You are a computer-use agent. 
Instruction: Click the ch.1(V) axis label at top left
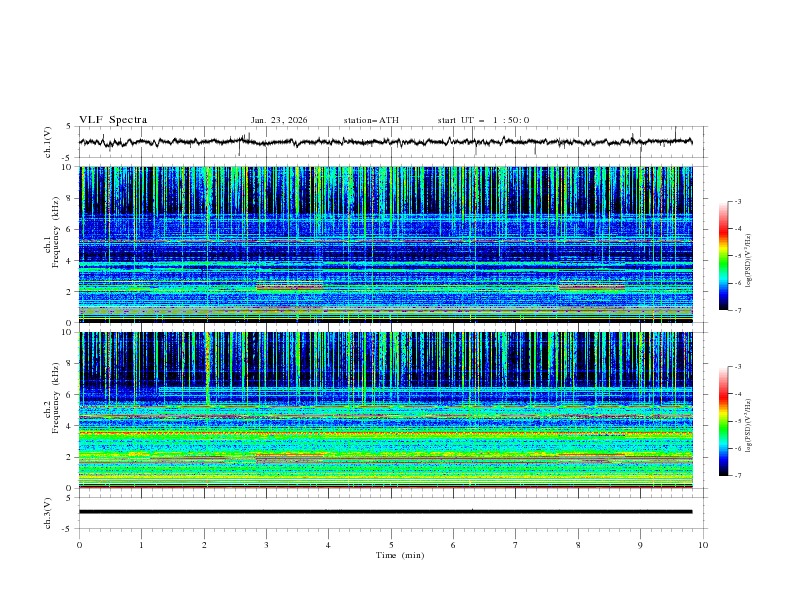(50, 142)
